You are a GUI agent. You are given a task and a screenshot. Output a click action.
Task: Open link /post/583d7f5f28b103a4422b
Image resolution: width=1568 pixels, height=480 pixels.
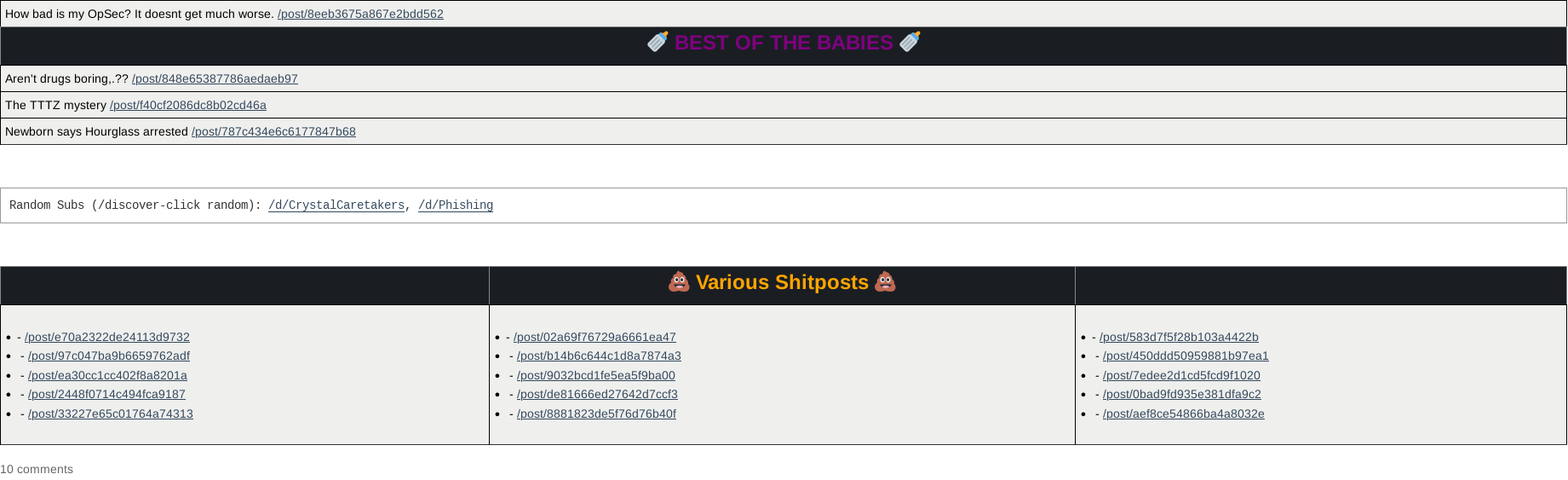point(1179,337)
